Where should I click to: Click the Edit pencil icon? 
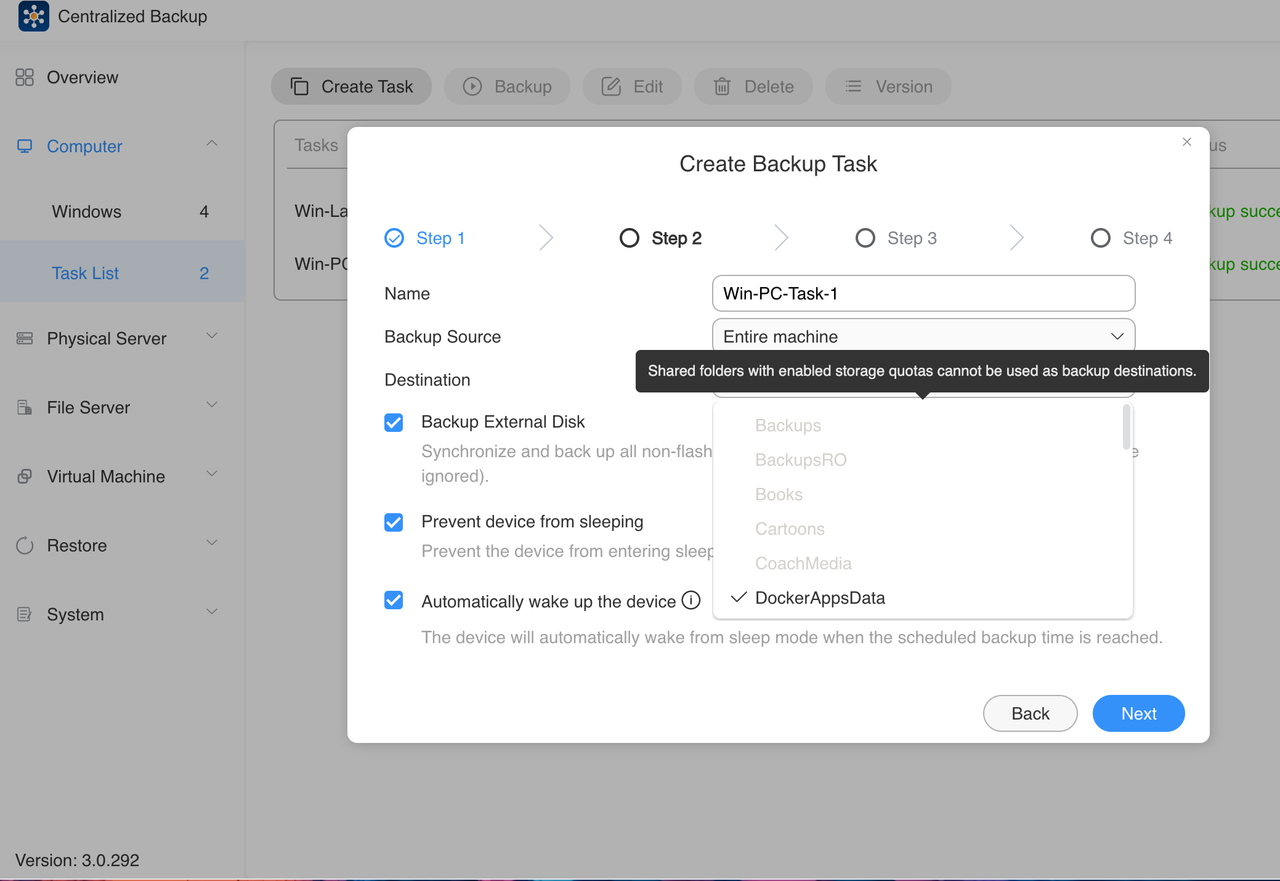[611, 87]
